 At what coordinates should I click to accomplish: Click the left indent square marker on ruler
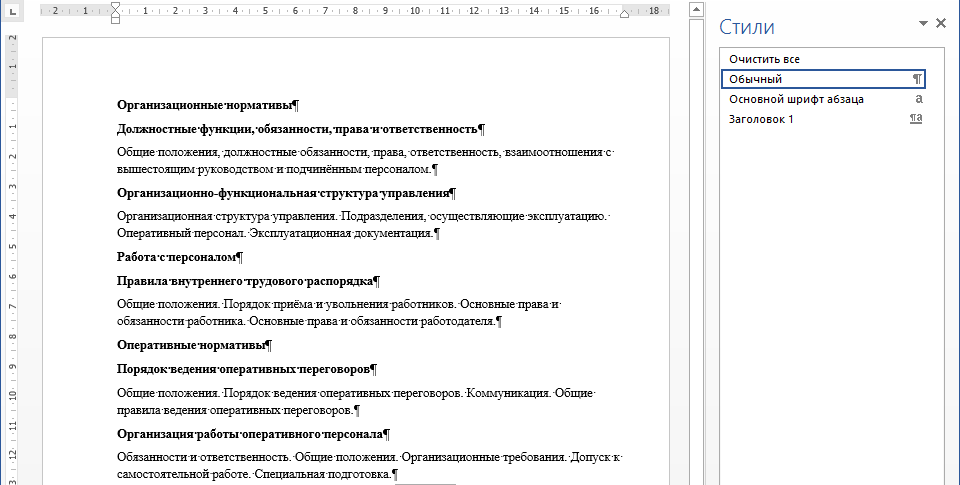point(115,20)
